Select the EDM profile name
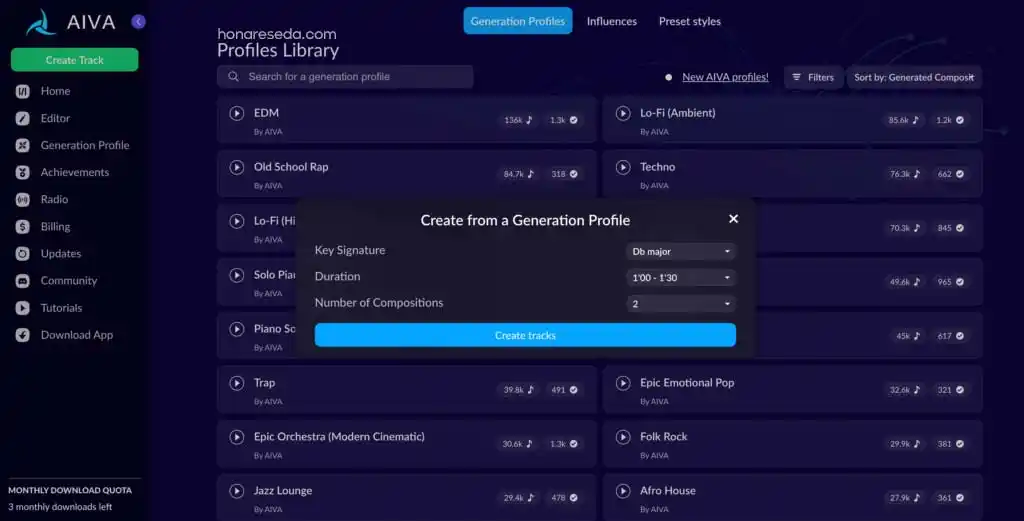This screenshot has width=1024, height=521. click(266, 113)
